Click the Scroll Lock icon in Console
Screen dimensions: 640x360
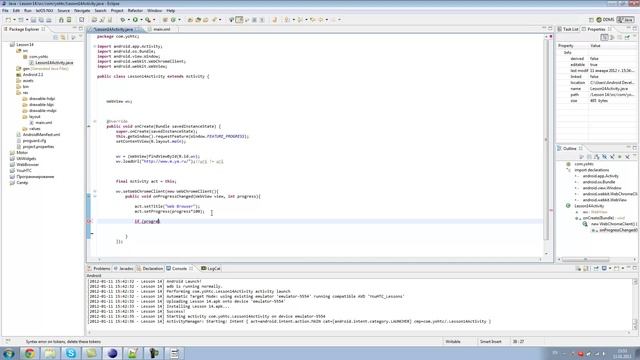(x=586, y=268)
